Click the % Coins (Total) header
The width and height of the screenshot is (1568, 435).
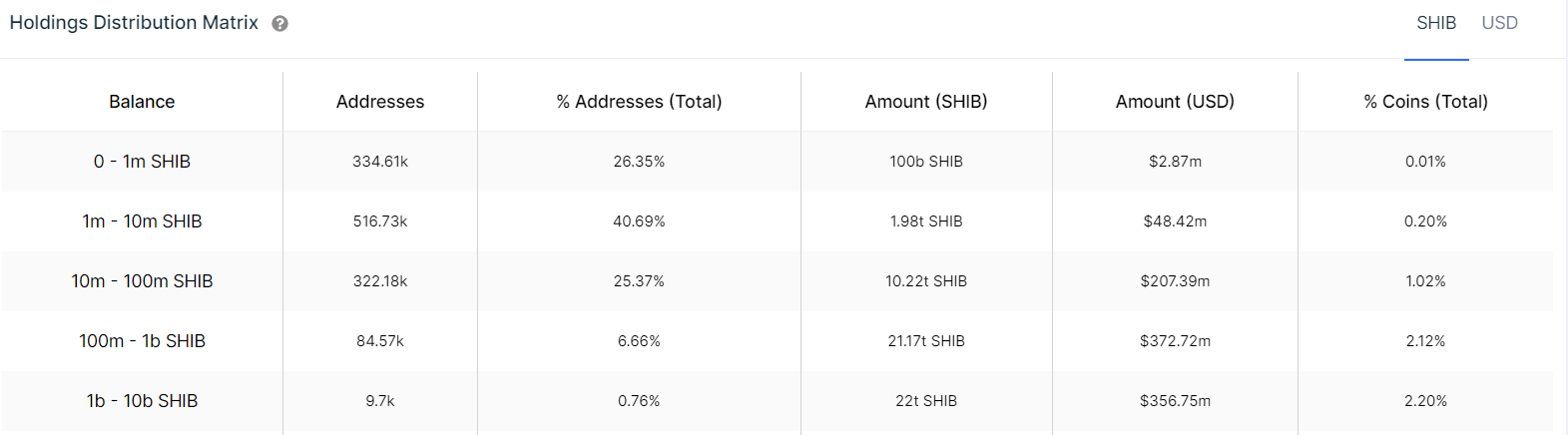pyautogui.click(x=1425, y=102)
